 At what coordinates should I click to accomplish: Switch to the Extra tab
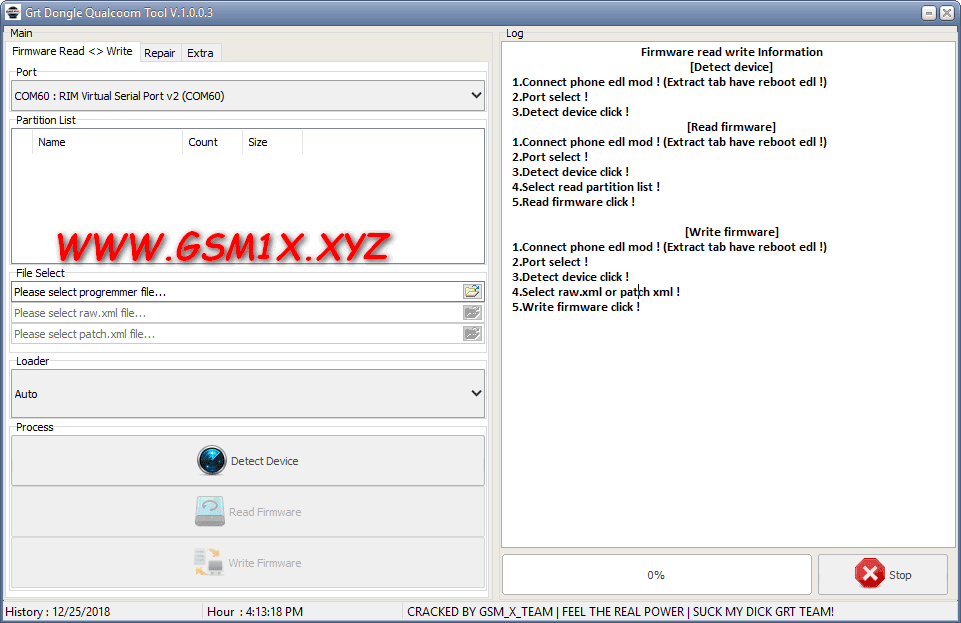pyautogui.click(x=200, y=53)
